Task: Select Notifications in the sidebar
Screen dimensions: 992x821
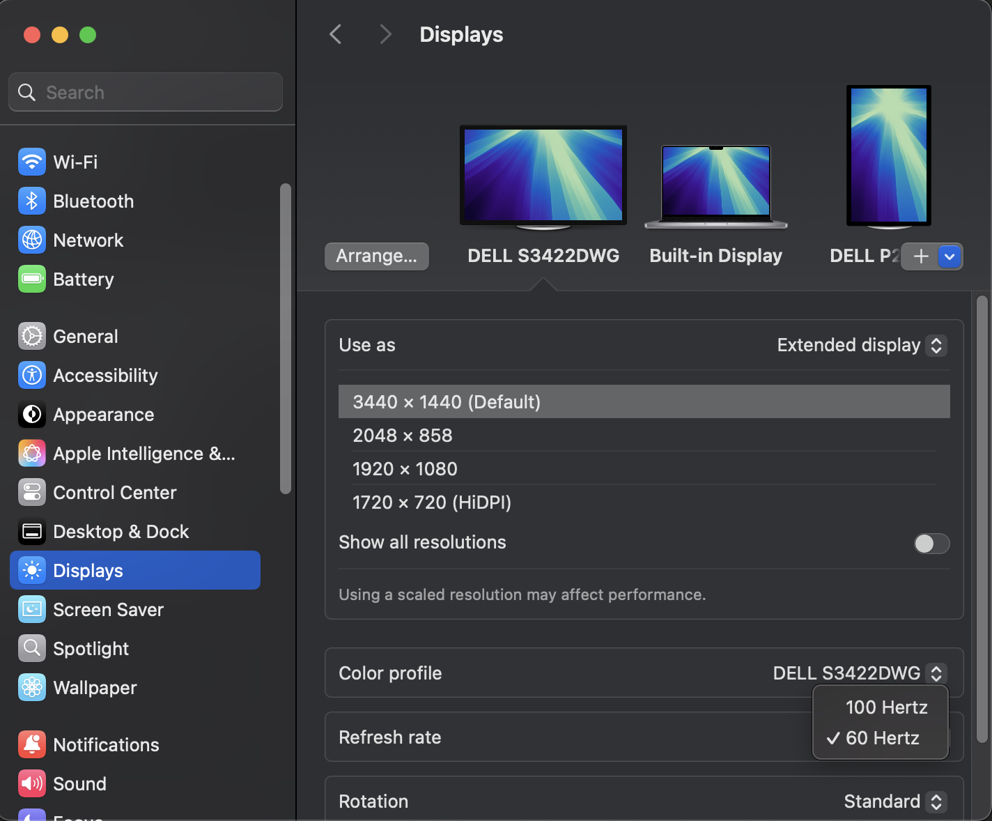Action: [x=107, y=745]
